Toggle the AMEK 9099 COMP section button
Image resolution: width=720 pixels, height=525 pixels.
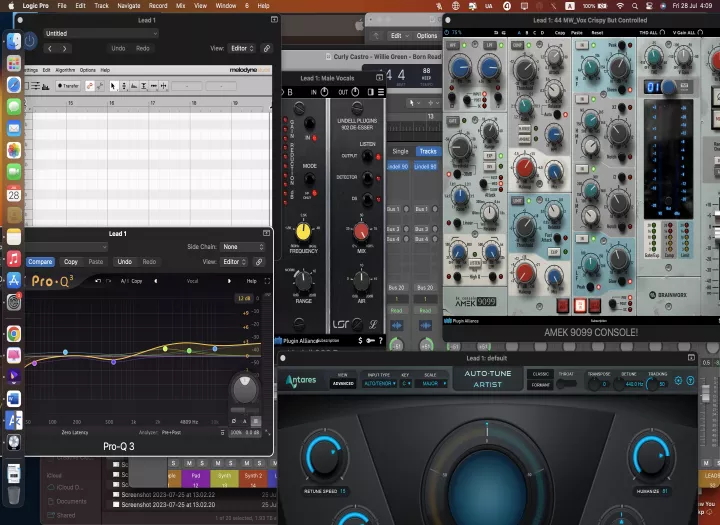[x=518, y=45]
